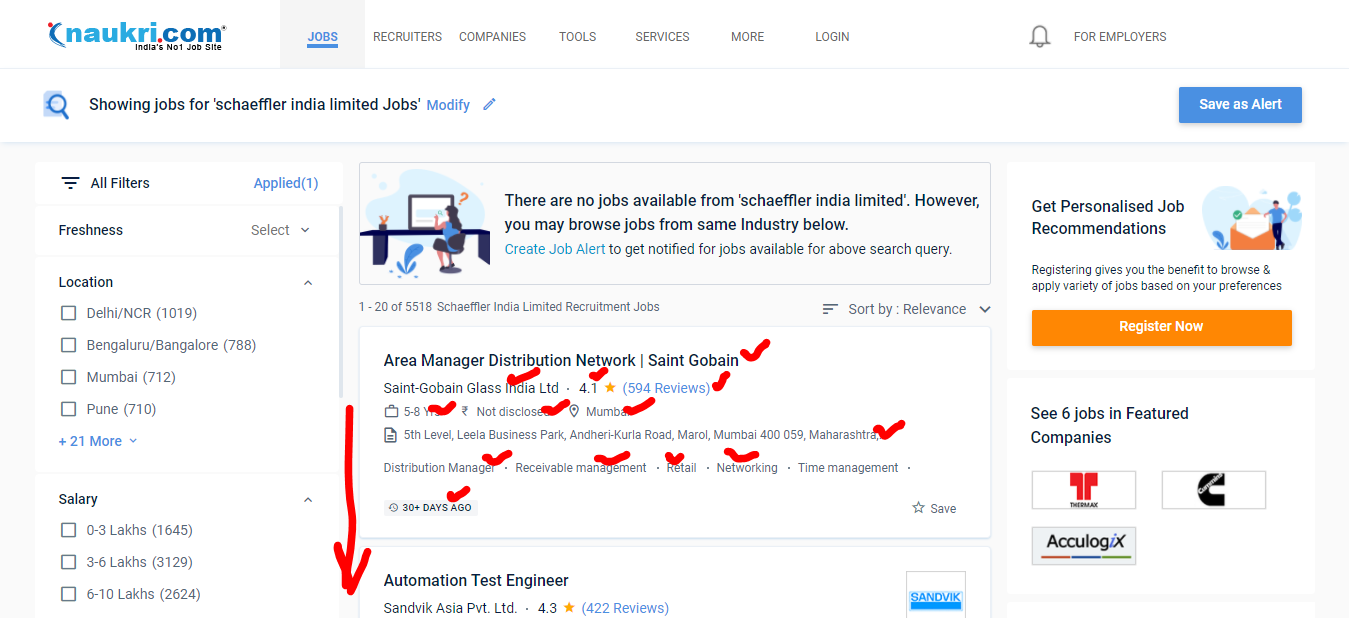Open the Thermax company logo
The width and height of the screenshot is (1349, 618).
1084,490
